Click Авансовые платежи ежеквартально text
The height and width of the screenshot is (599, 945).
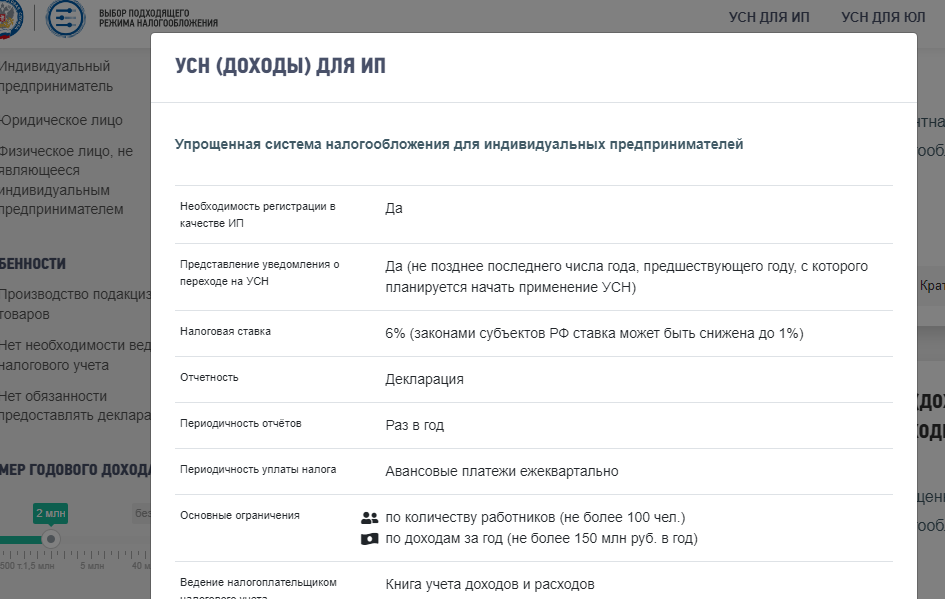click(x=502, y=471)
